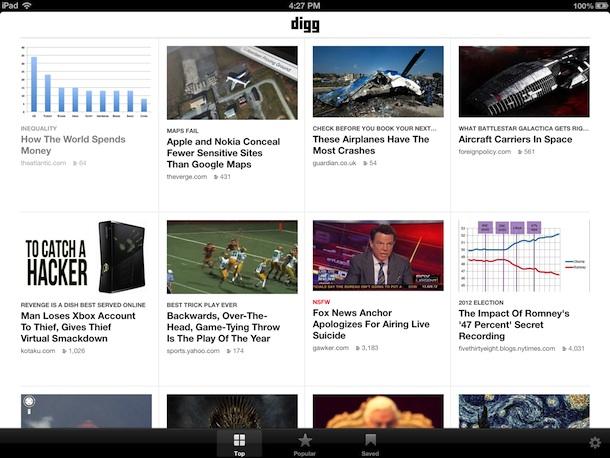
Task: Open the Battlestar spaceship thumbnail
Action: click(x=524, y=81)
